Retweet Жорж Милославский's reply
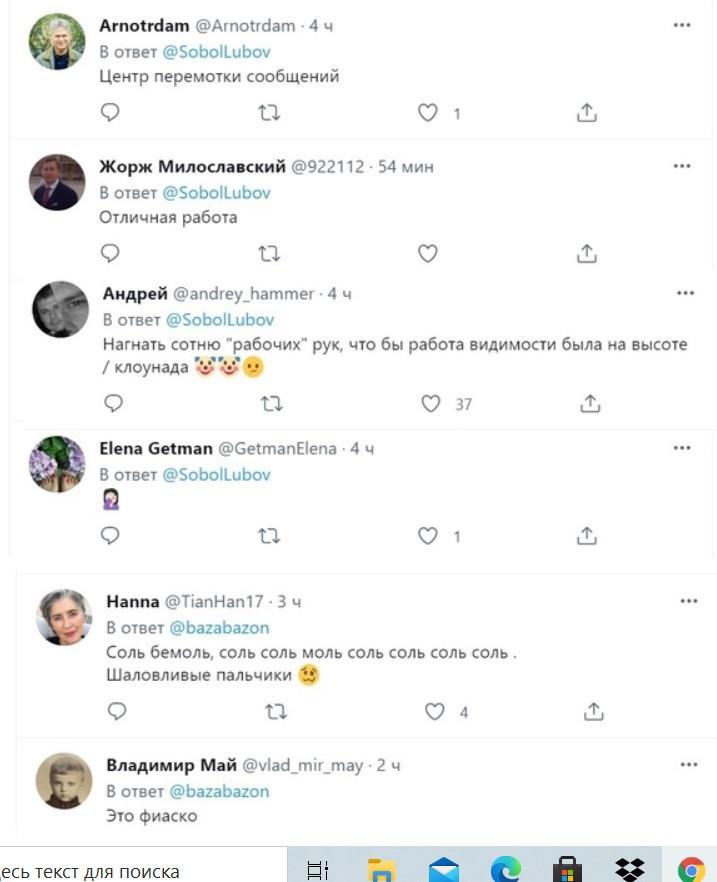Viewport: 717px width, 882px height. (x=269, y=253)
